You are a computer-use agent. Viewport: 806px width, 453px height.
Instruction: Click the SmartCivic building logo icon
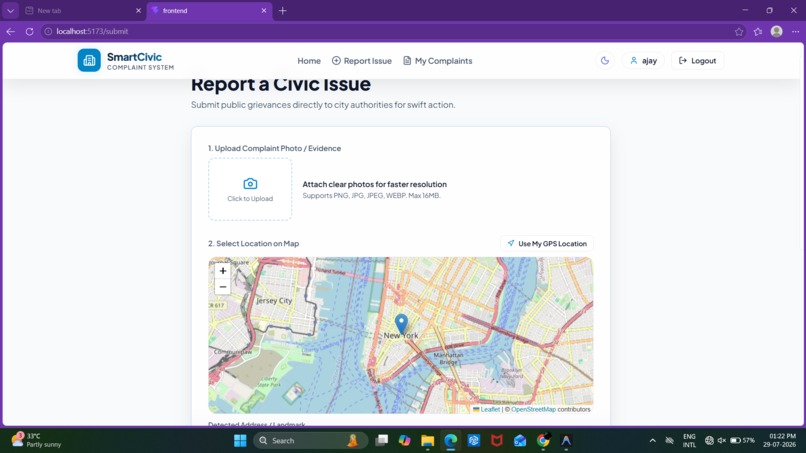(x=89, y=60)
